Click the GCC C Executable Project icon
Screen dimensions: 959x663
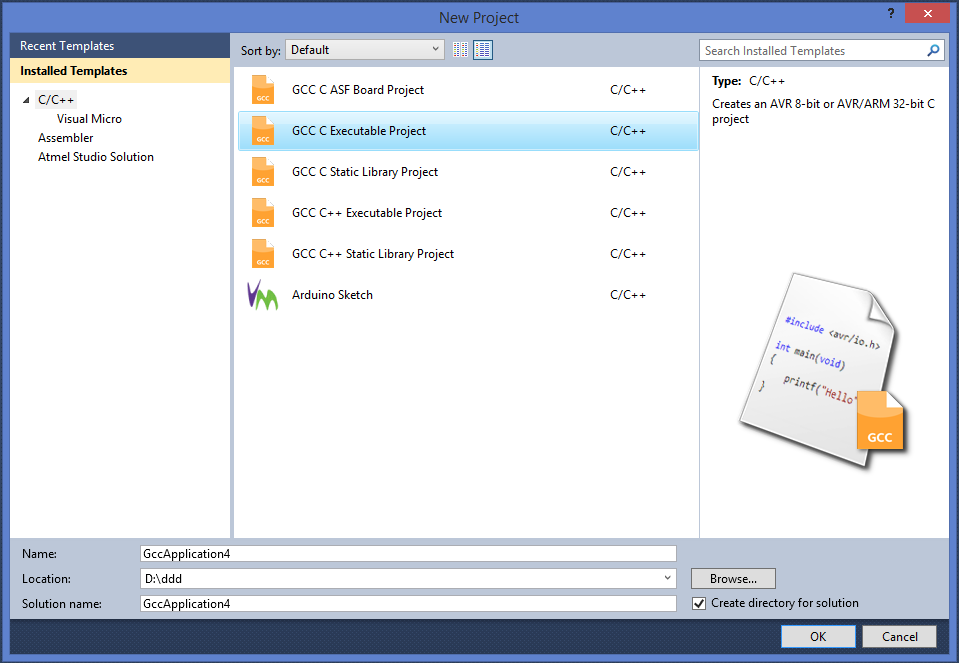point(263,131)
